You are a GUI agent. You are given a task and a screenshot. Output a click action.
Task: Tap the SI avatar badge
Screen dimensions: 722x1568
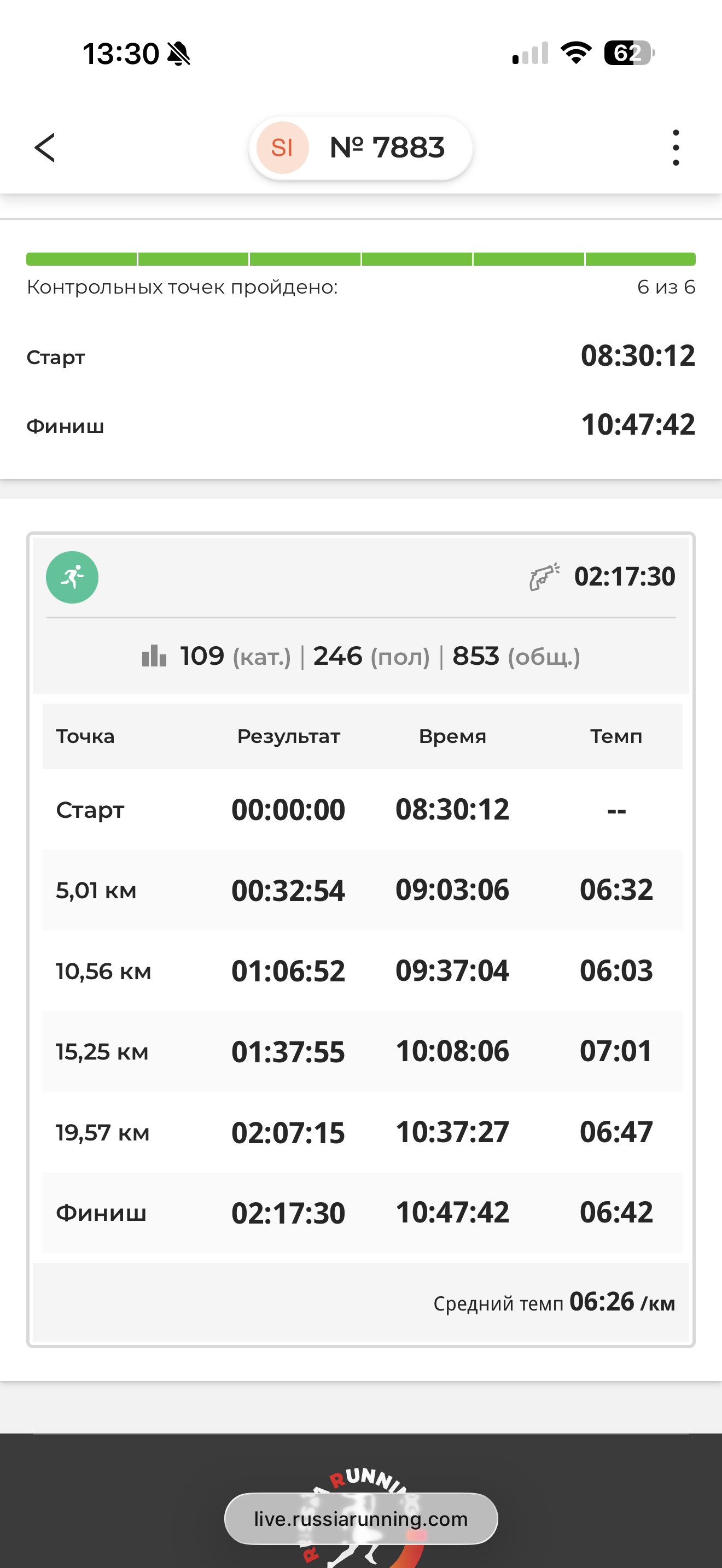282,148
